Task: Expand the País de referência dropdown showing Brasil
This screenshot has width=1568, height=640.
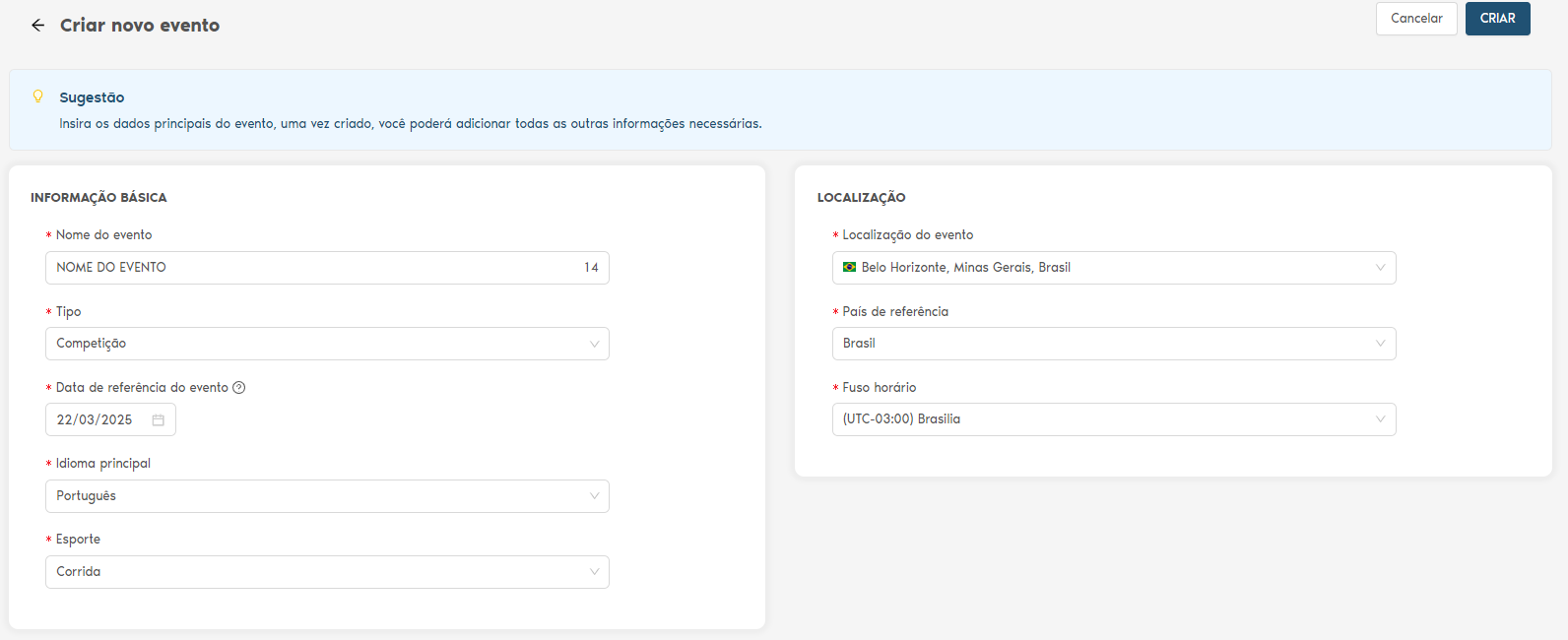Action: (1113, 344)
